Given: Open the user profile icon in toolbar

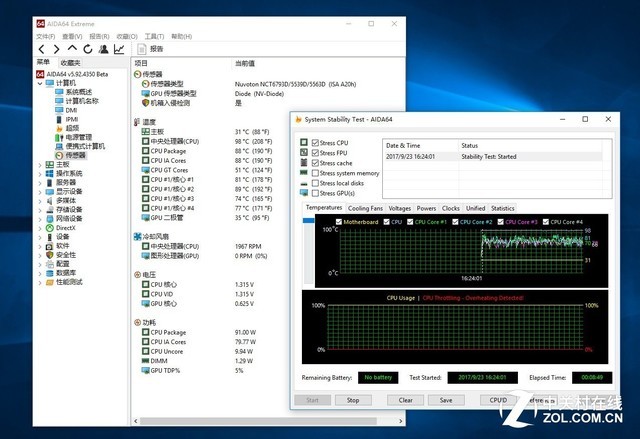Looking at the screenshot, I should [x=103, y=49].
